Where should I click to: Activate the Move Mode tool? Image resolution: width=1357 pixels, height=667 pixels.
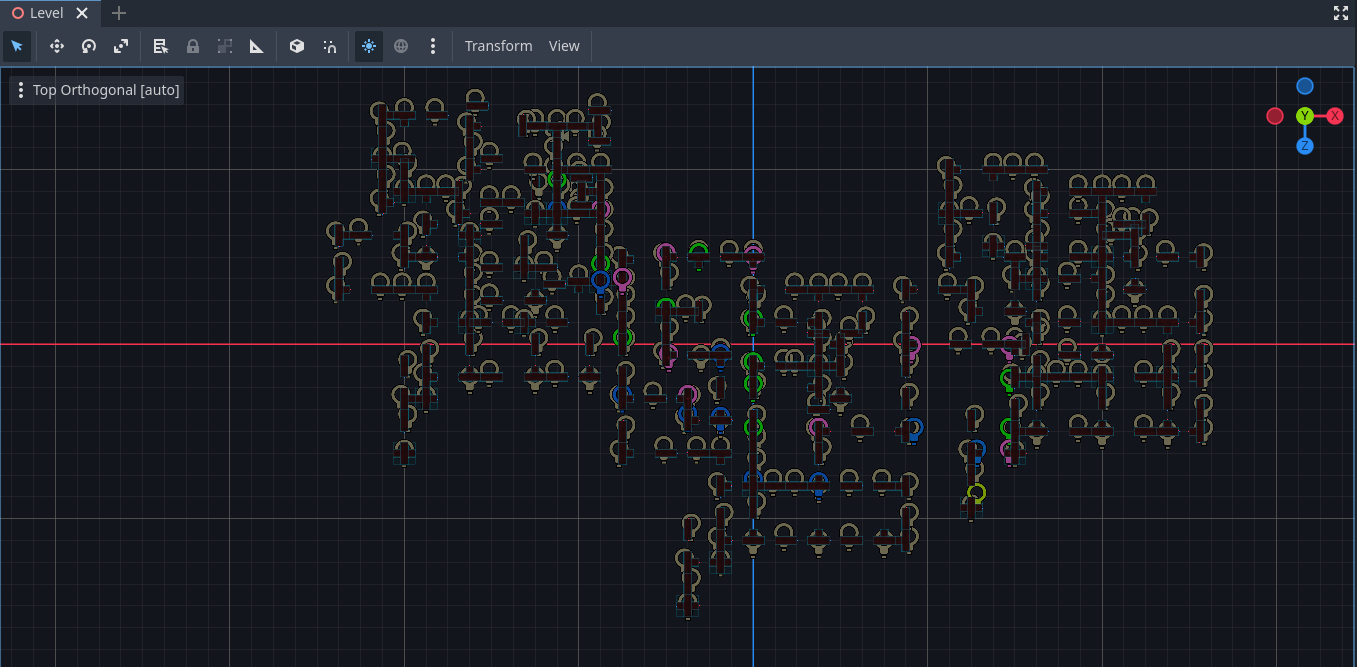pyautogui.click(x=57, y=46)
